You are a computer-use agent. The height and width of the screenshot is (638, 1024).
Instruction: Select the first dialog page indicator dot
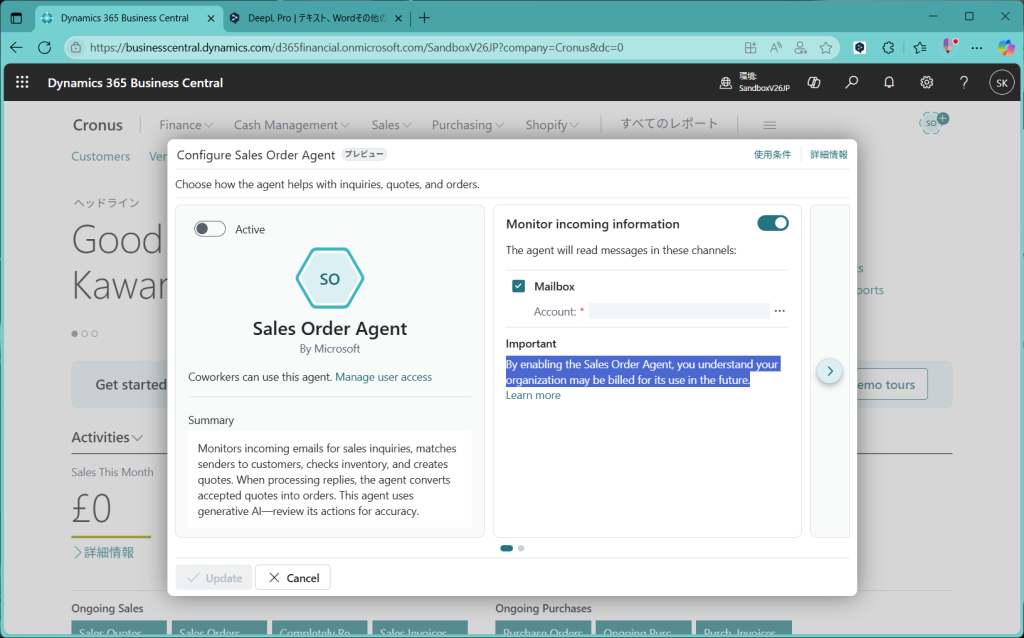506,549
